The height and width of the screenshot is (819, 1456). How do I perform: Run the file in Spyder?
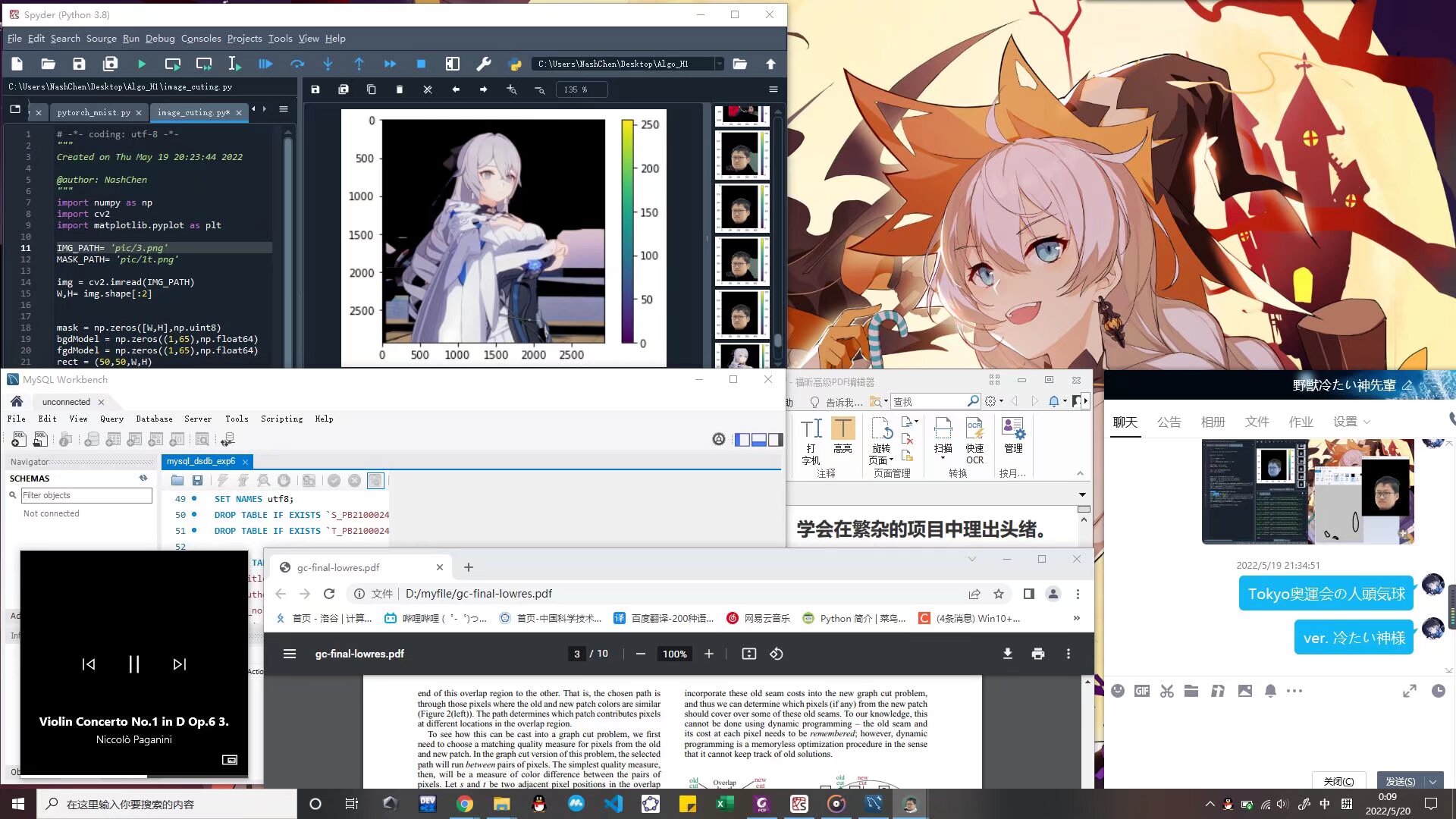(x=142, y=64)
